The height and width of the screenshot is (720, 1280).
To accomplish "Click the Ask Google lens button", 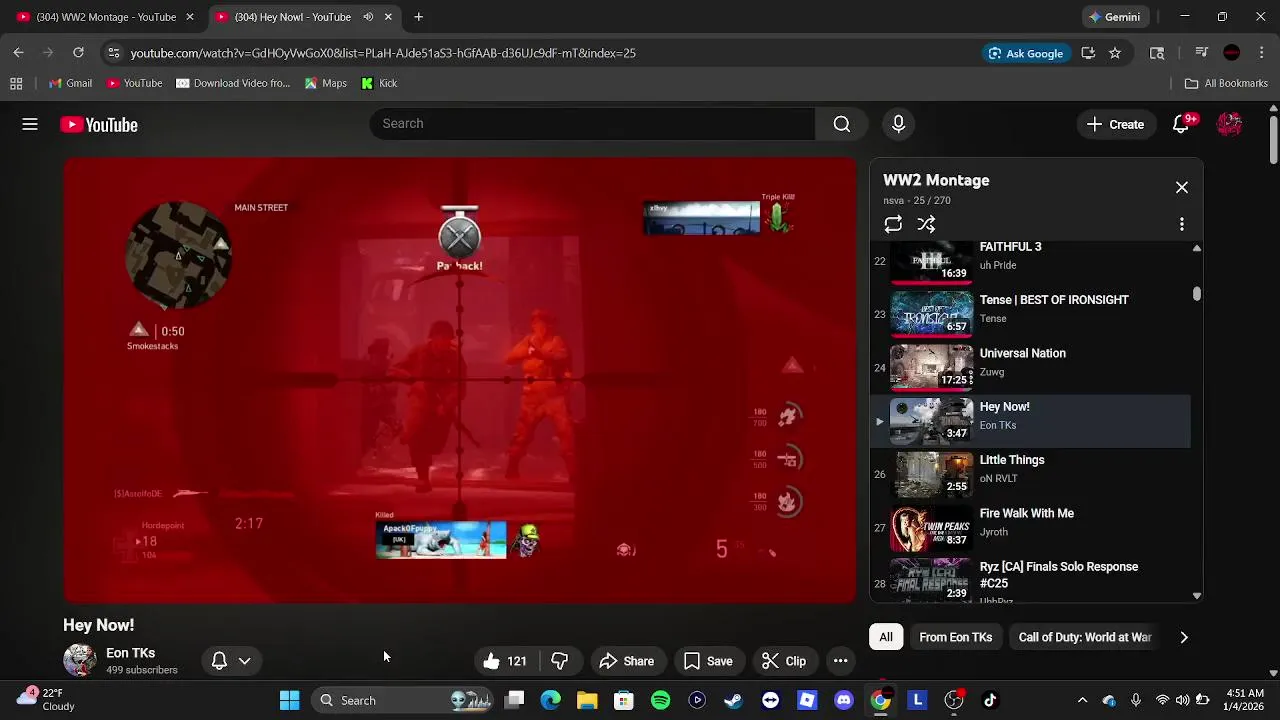I will tap(1025, 53).
